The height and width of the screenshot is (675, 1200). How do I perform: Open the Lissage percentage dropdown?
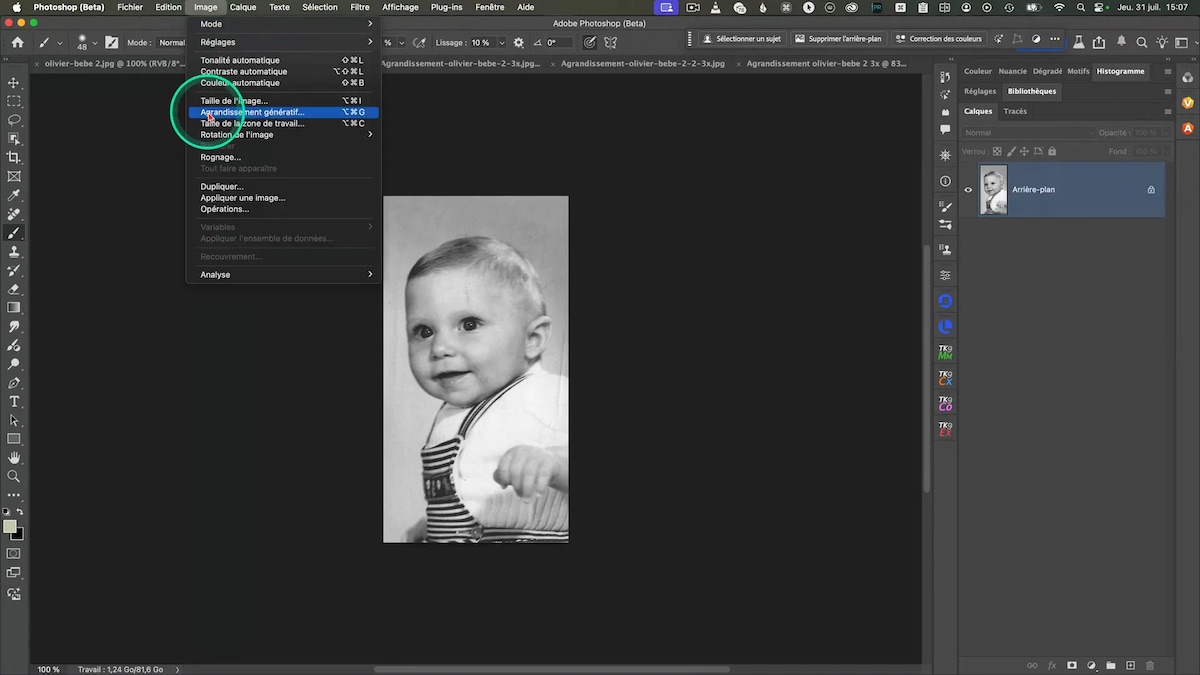500,43
